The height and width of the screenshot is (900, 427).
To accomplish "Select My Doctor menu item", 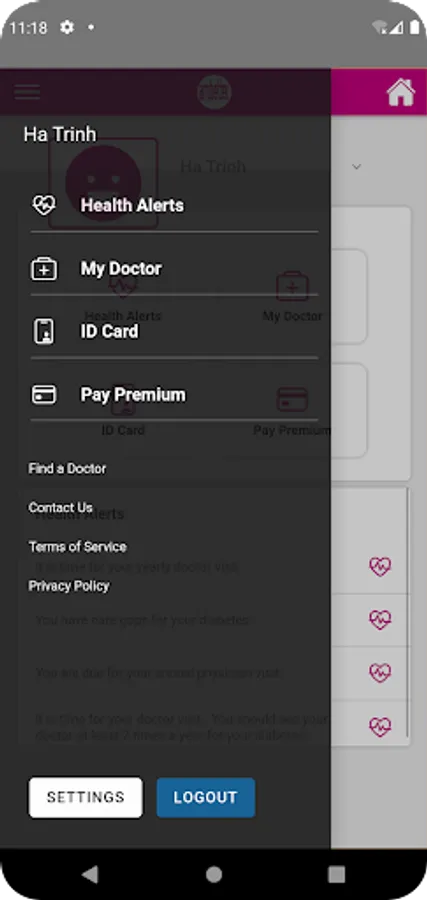I will [x=174, y=269].
